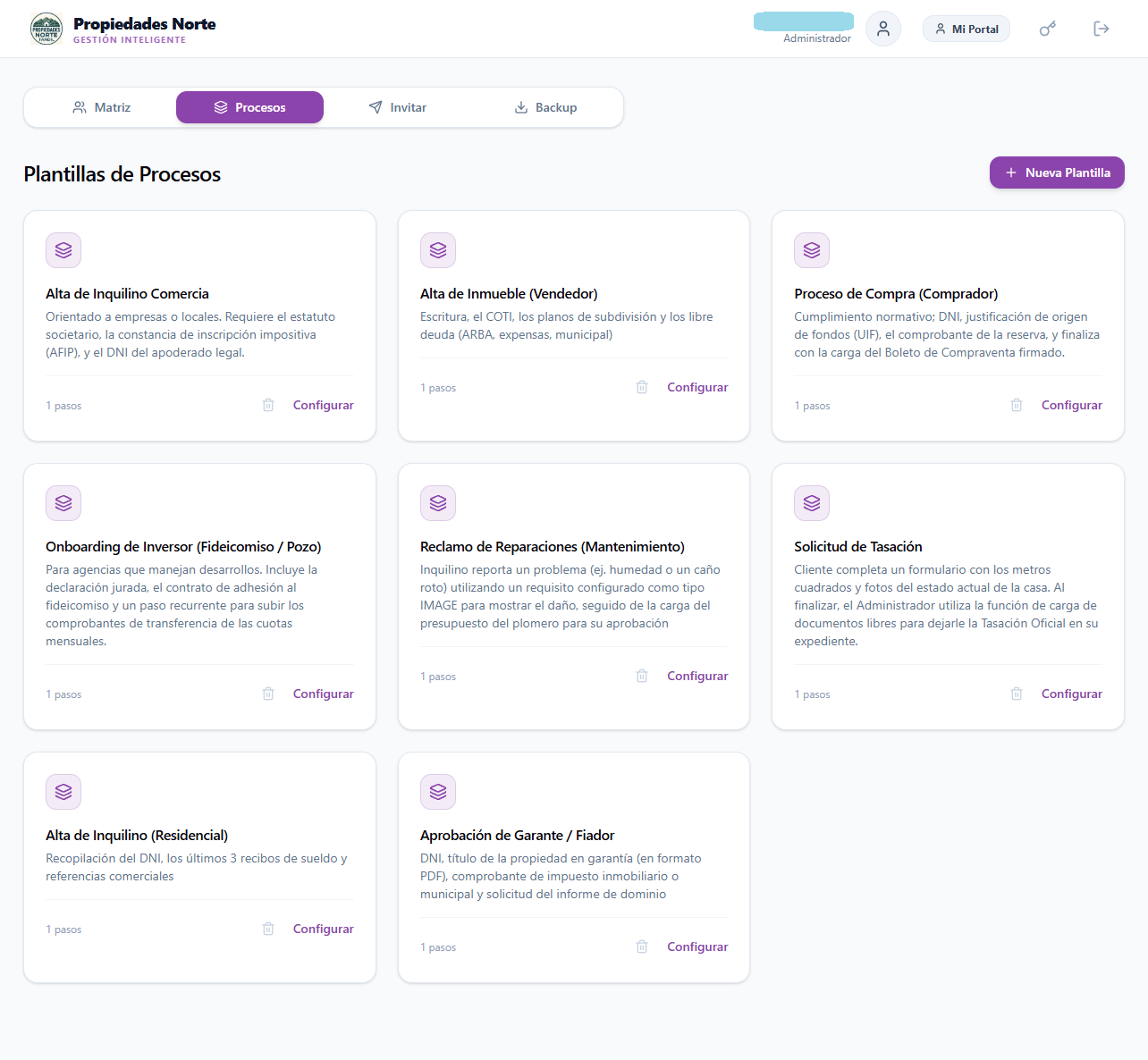Screen dimensions: 1148x1060
Task: Delete the Proceso de Compra (Comprador) template
Action: point(1017,405)
